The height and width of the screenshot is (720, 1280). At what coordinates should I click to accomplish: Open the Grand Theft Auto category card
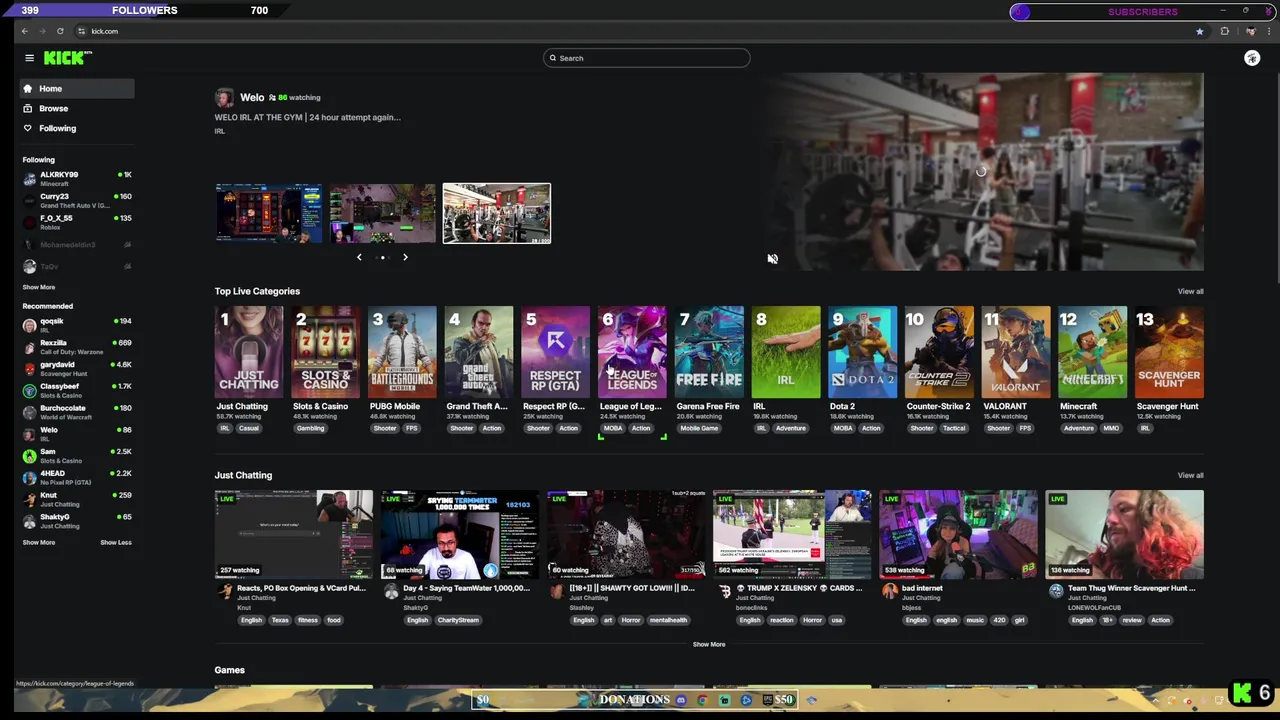[479, 352]
